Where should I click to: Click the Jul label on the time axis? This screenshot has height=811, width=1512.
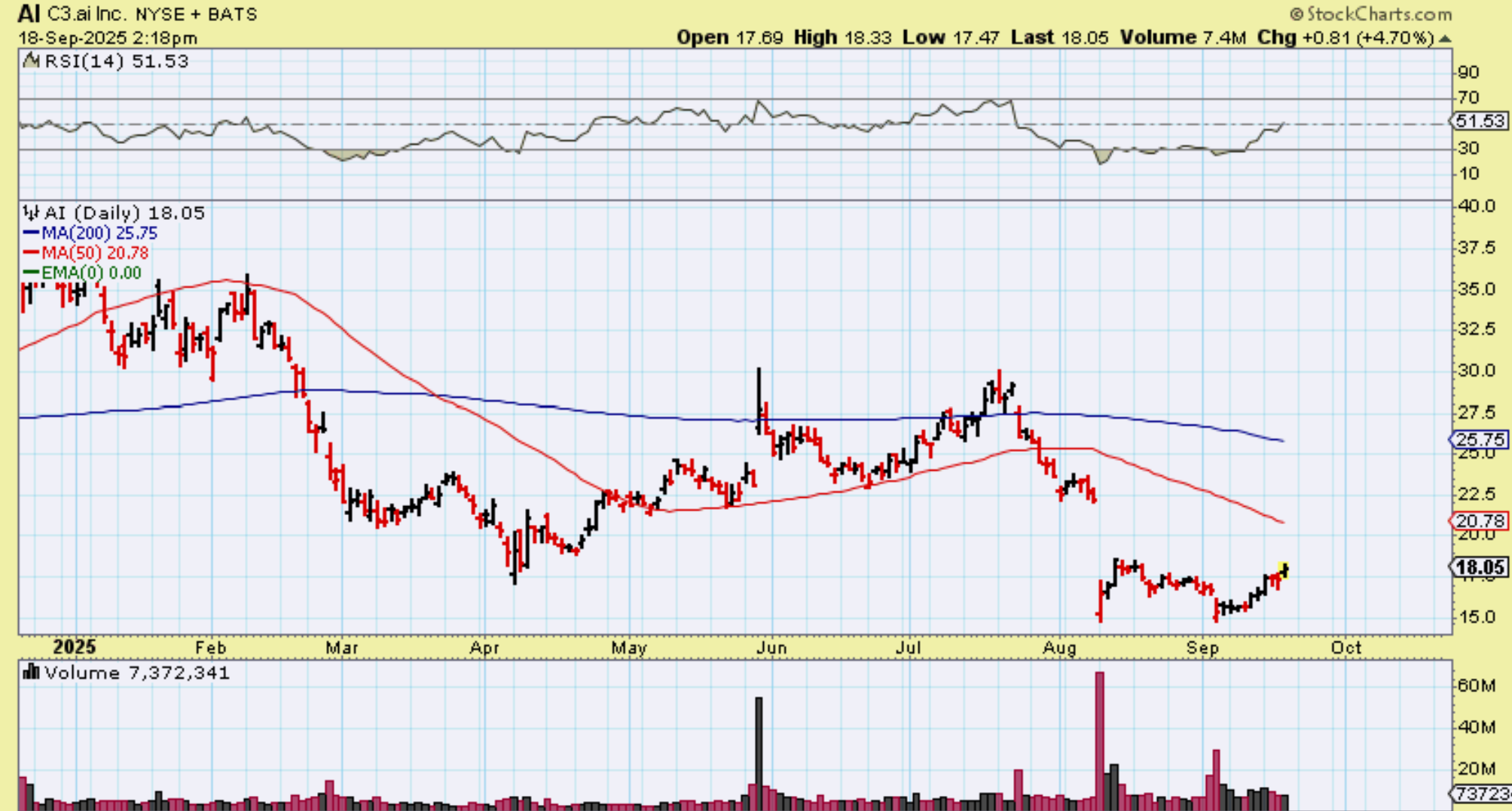[909, 648]
